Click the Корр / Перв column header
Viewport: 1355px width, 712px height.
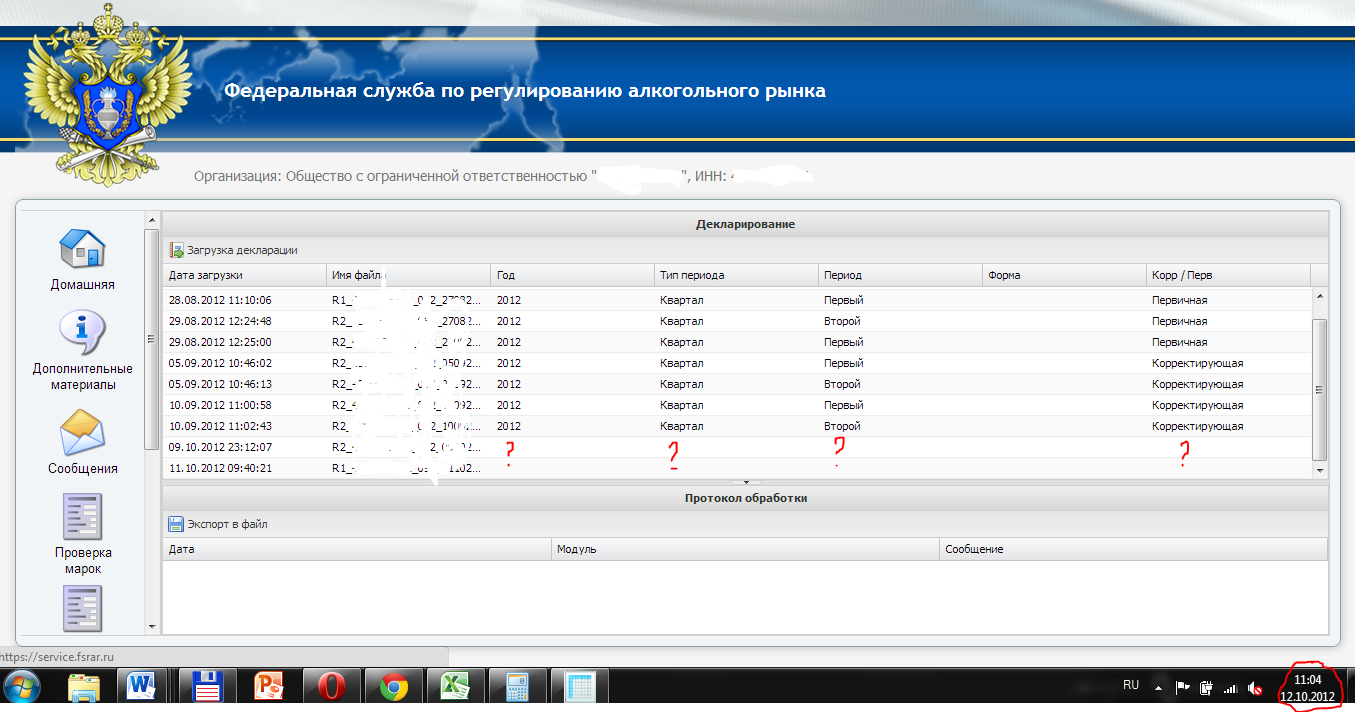pos(1182,275)
